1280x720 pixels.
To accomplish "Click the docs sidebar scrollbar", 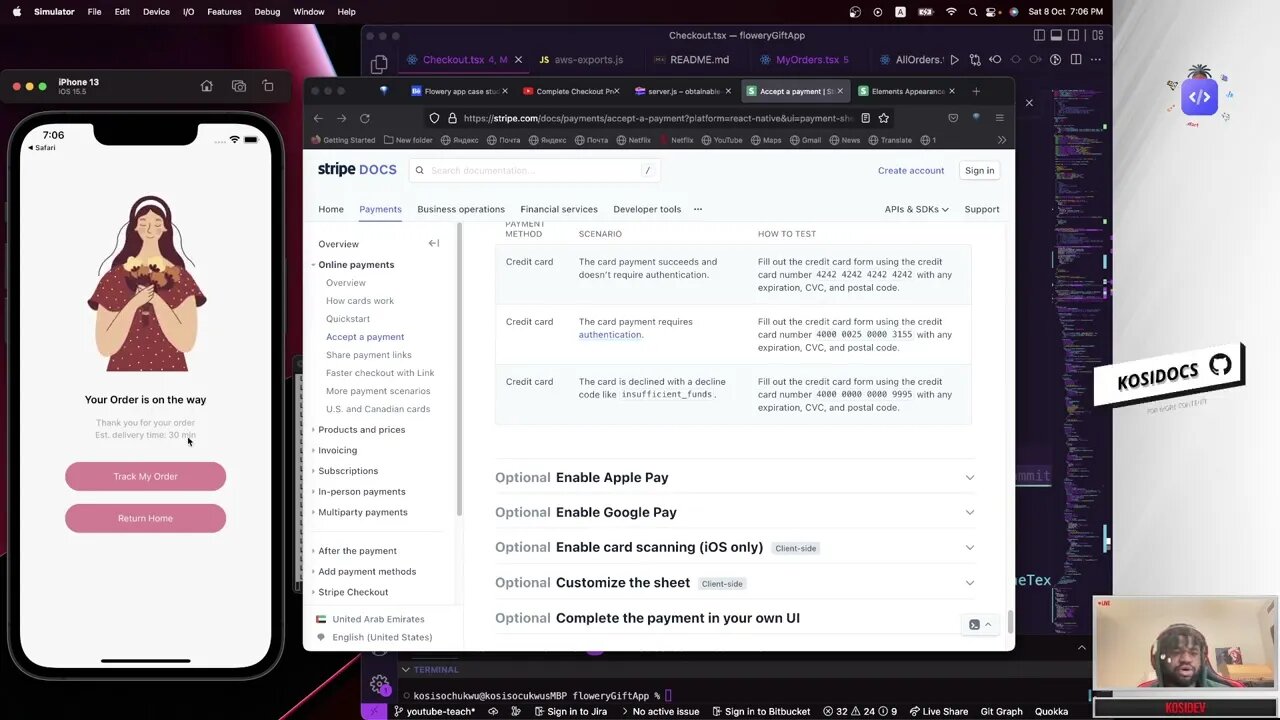I will click(x=459, y=370).
